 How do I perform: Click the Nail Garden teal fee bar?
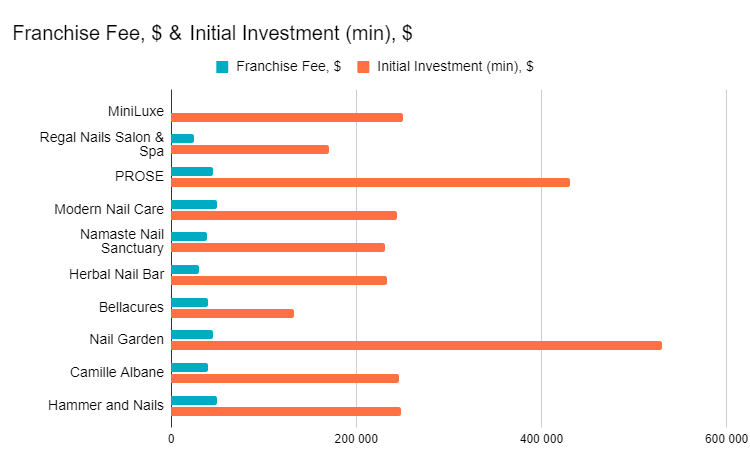[192, 335]
